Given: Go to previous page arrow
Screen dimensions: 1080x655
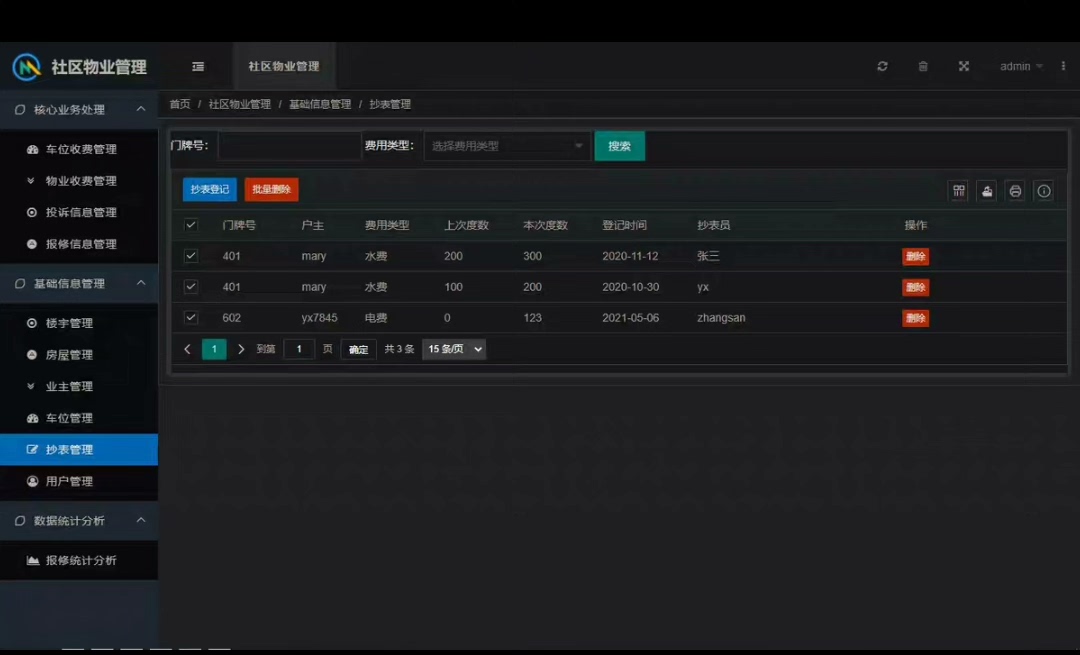Looking at the screenshot, I should [187, 349].
